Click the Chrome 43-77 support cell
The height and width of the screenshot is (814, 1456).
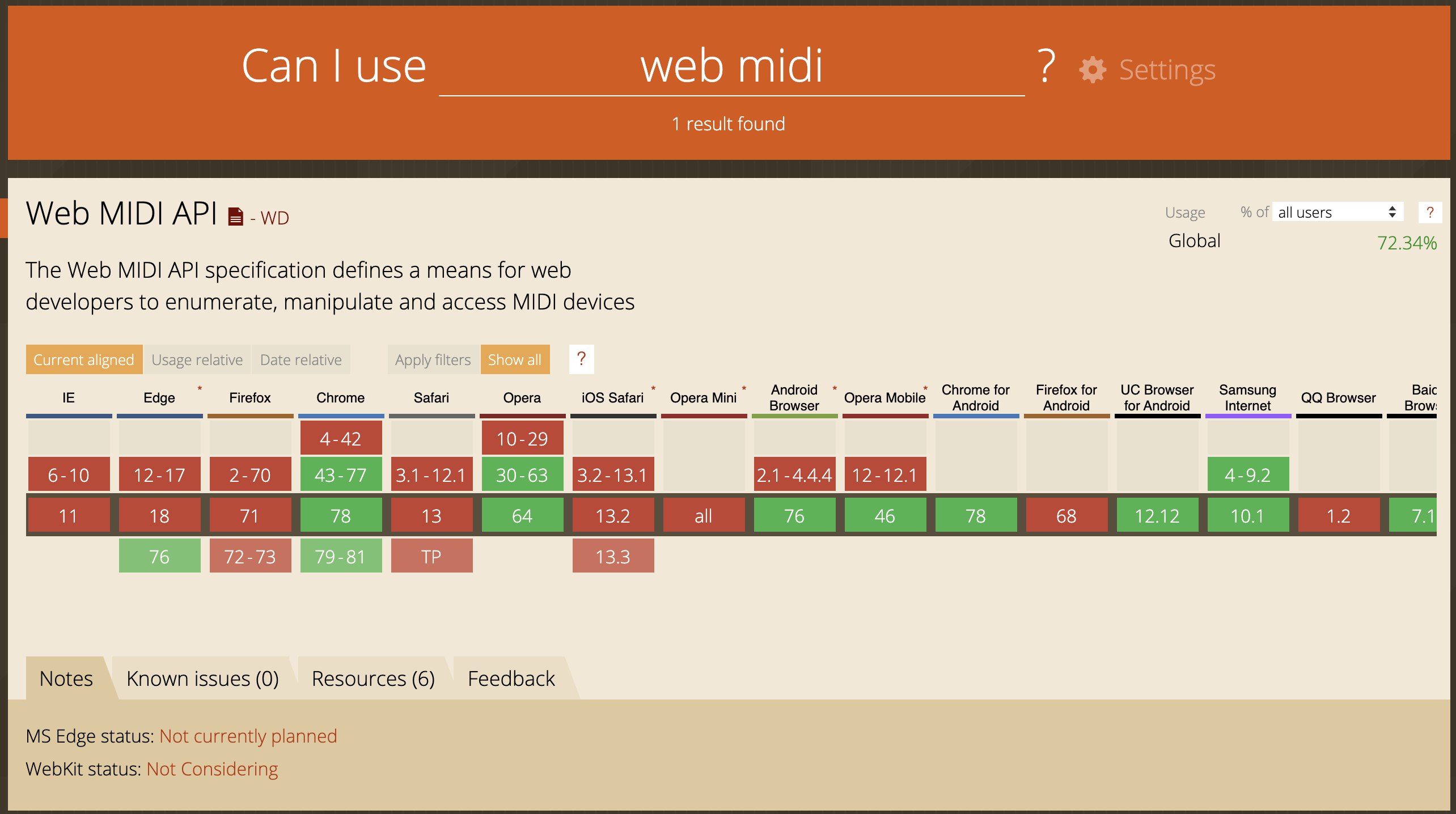pos(341,474)
